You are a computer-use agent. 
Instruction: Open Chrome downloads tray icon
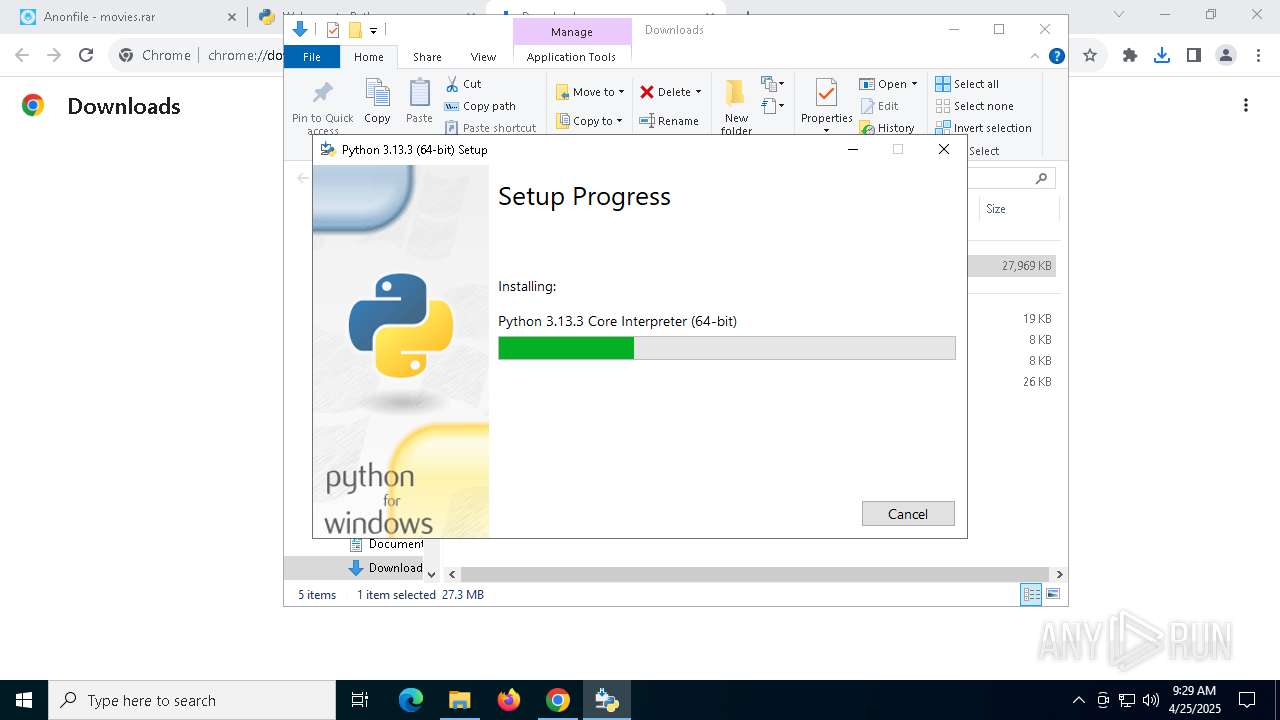(x=1161, y=56)
